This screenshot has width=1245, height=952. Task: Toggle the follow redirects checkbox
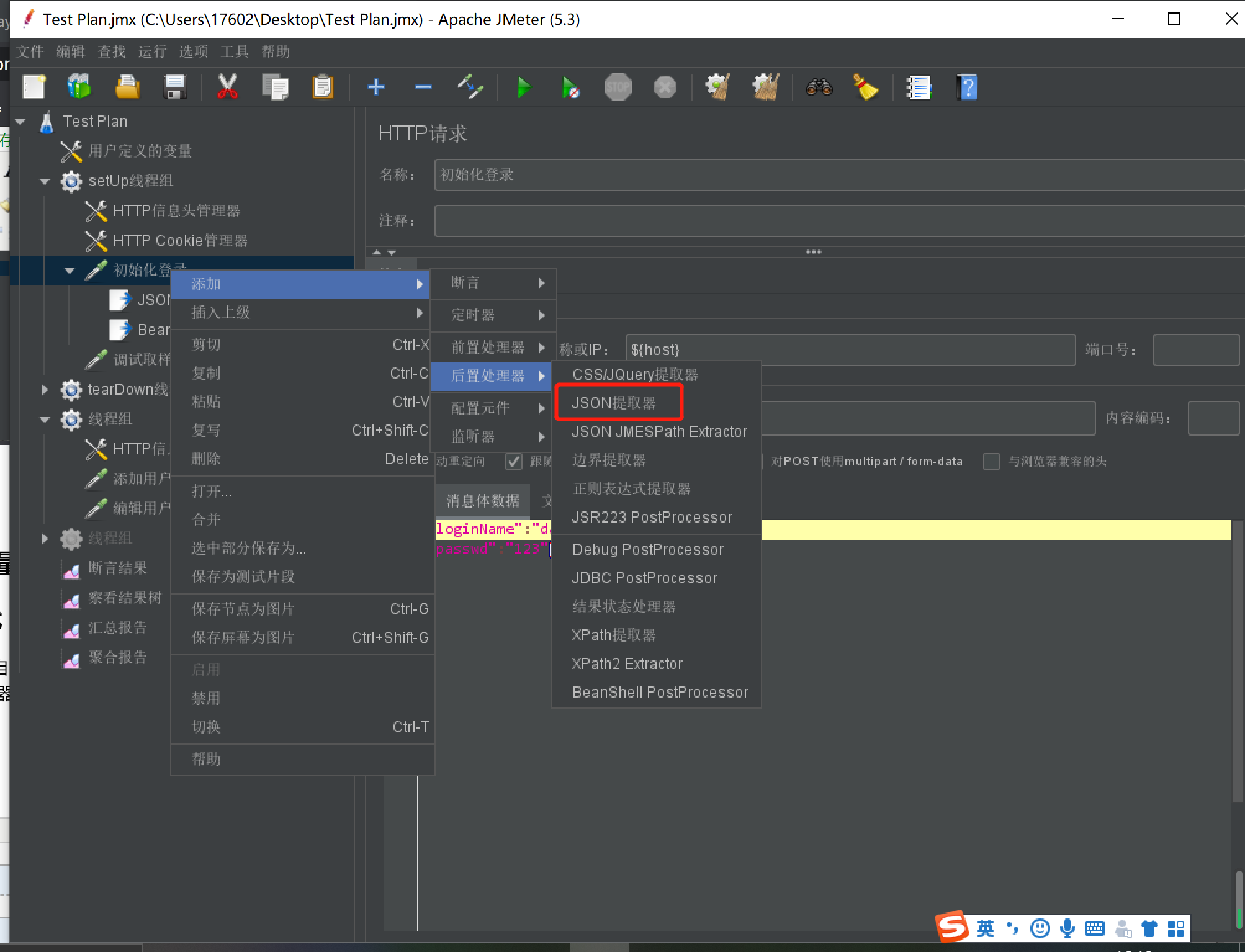pyautogui.click(x=514, y=461)
